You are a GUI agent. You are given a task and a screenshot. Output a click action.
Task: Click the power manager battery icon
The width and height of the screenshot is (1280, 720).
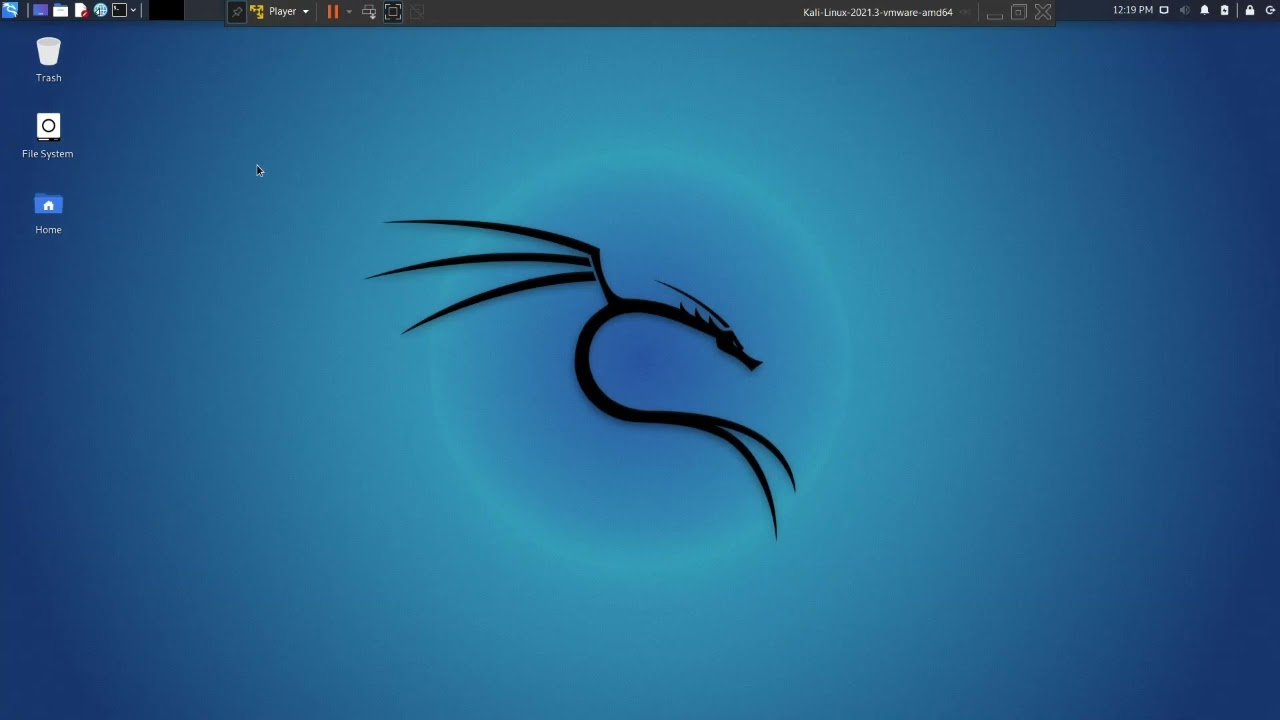[1224, 10]
